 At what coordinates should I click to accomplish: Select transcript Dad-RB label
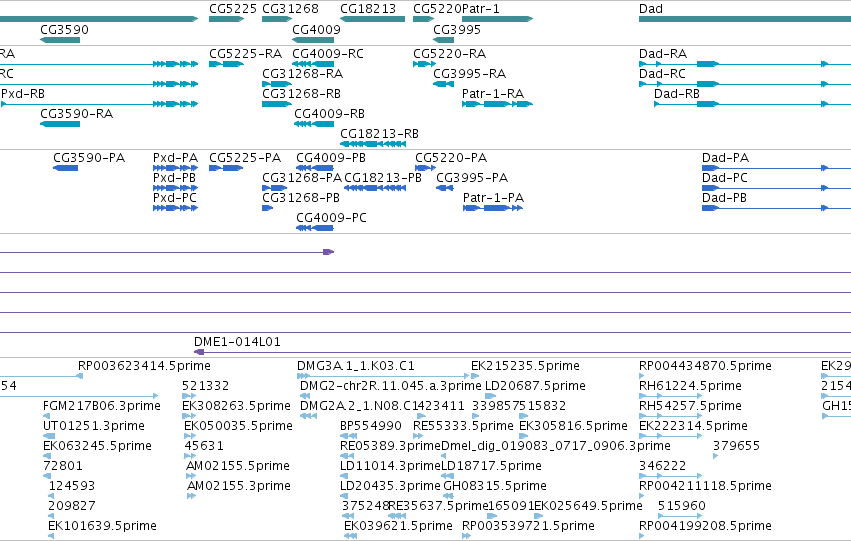pos(677,94)
